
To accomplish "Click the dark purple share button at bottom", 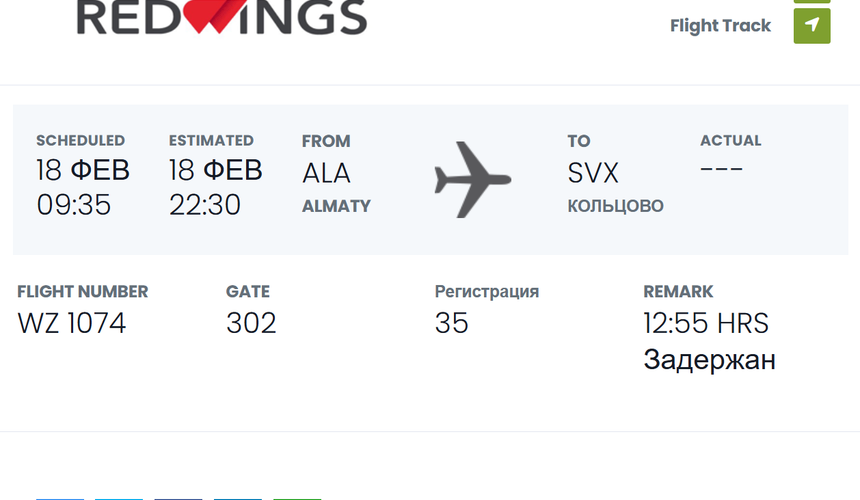I will coord(178,498).
